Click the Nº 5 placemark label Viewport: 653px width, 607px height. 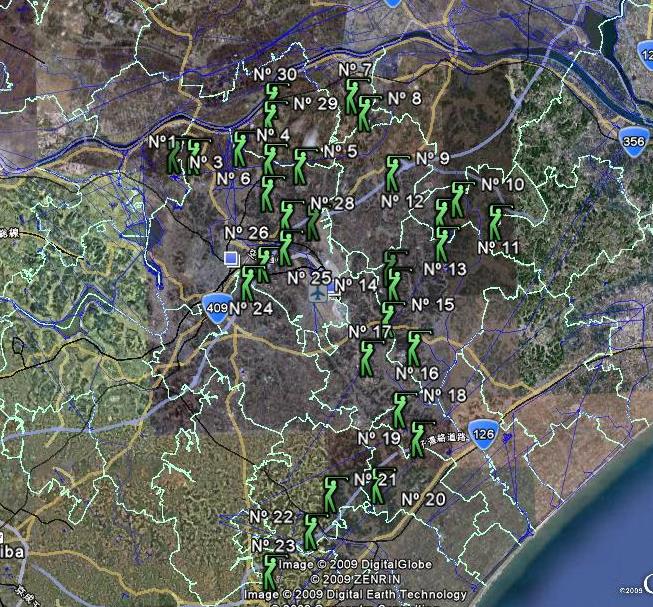(339, 151)
